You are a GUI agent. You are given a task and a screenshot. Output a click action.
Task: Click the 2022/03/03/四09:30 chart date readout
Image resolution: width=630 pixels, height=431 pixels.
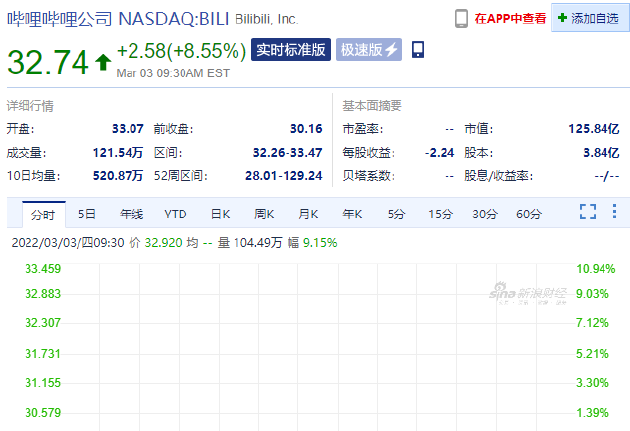68,243
